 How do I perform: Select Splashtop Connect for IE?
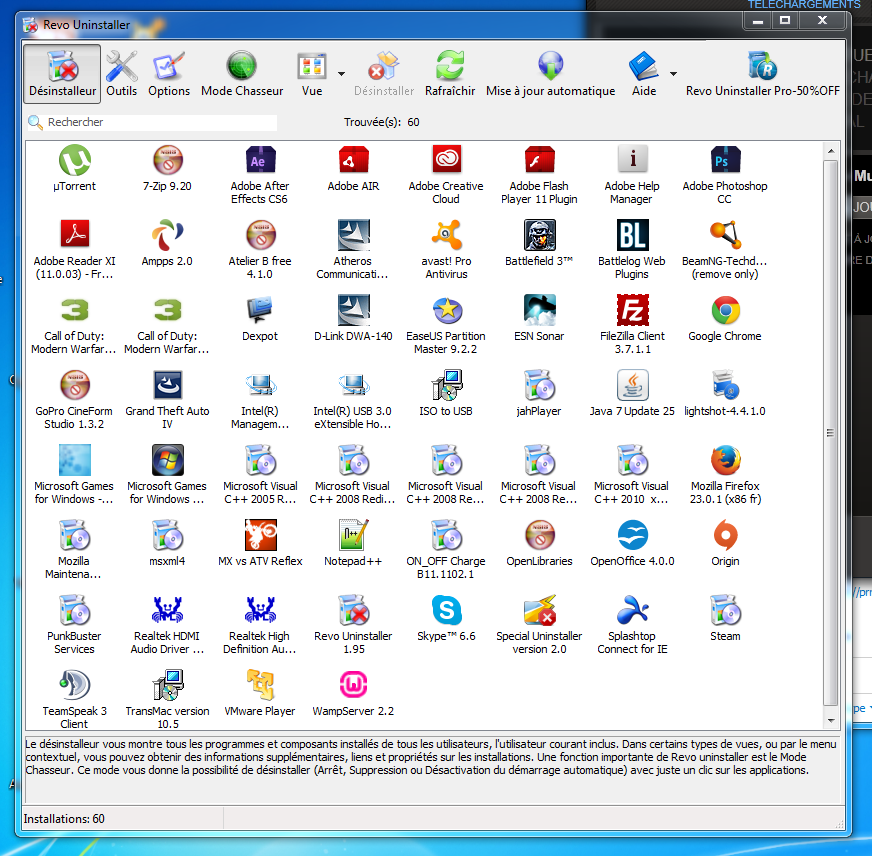click(x=632, y=625)
